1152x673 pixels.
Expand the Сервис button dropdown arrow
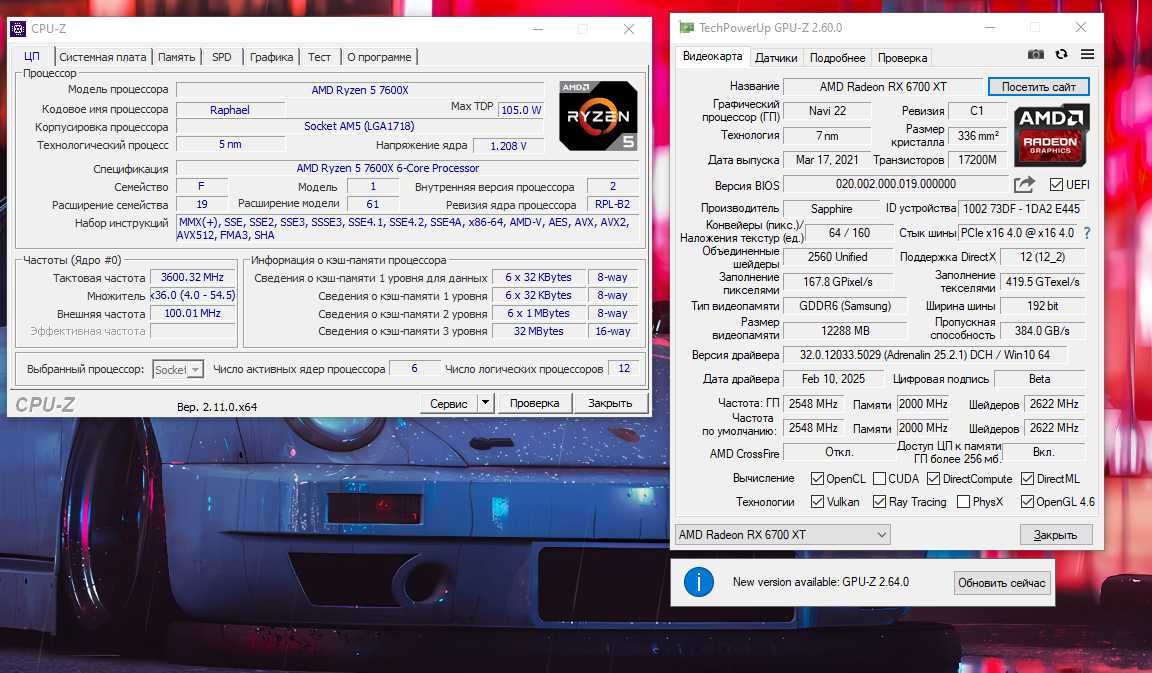(x=485, y=403)
